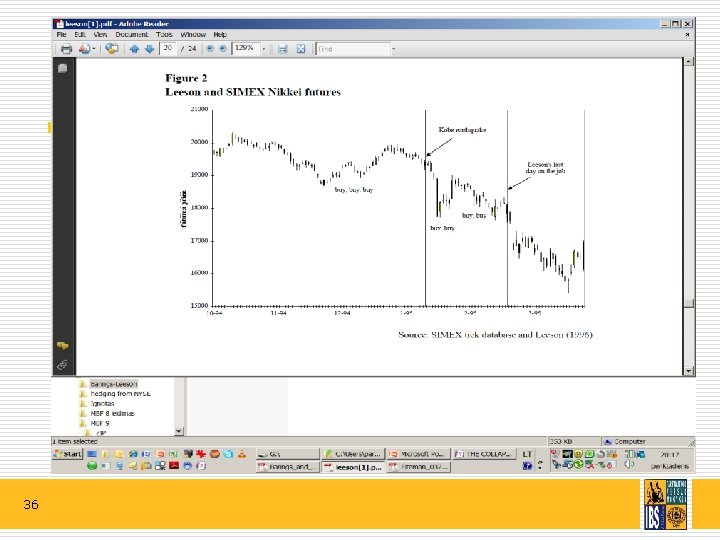Click the zoom in button
The image size is (720, 540).
click(223, 48)
